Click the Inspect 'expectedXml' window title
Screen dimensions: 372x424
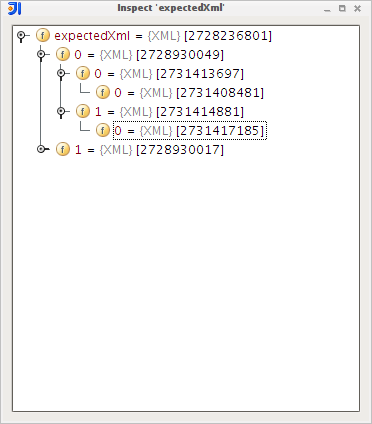click(x=171, y=8)
